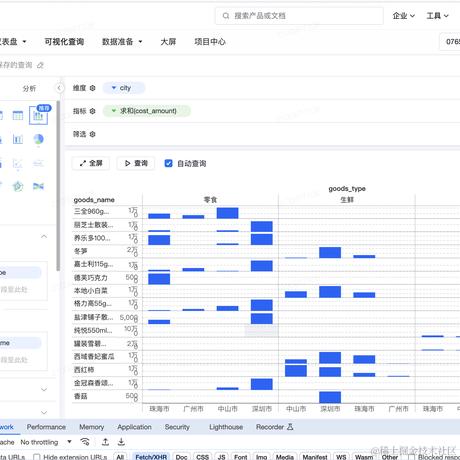Switch to the Application DevTools tab
This screenshot has width=460, height=460.
pyautogui.click(x=134, y=427)
